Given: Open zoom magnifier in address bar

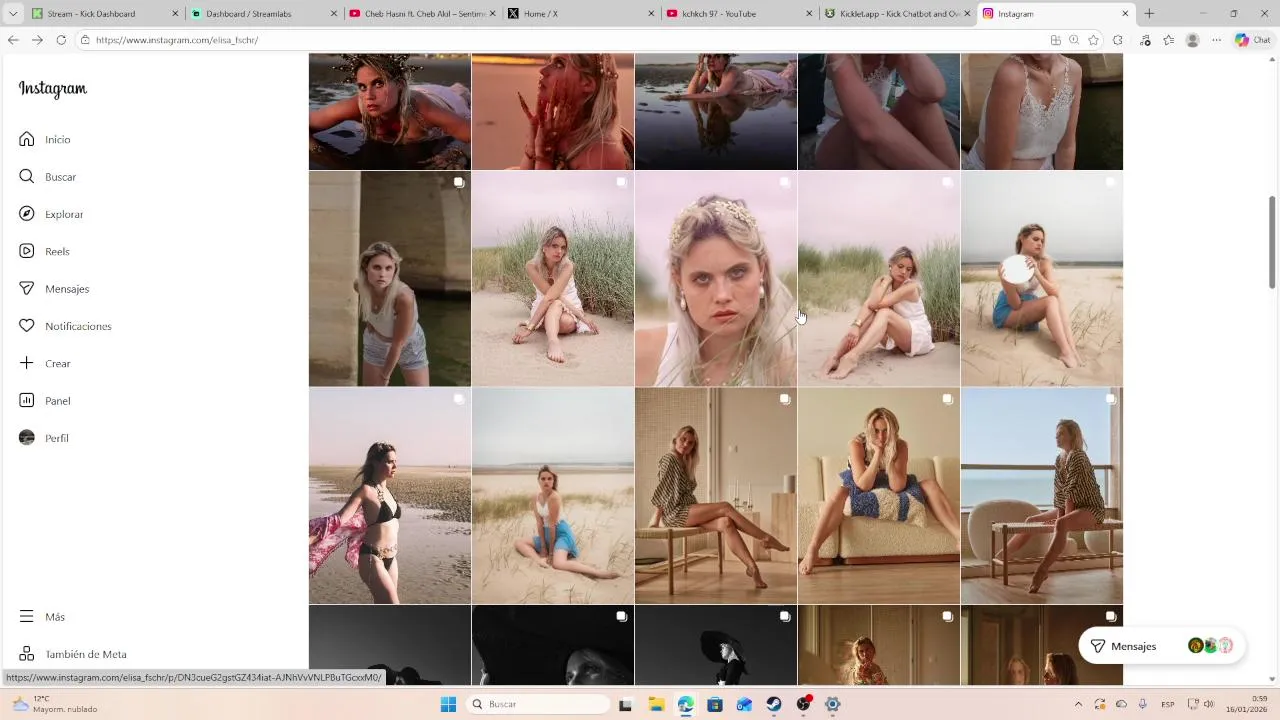Looking at the screenshot, I should tap(1074, 40).
